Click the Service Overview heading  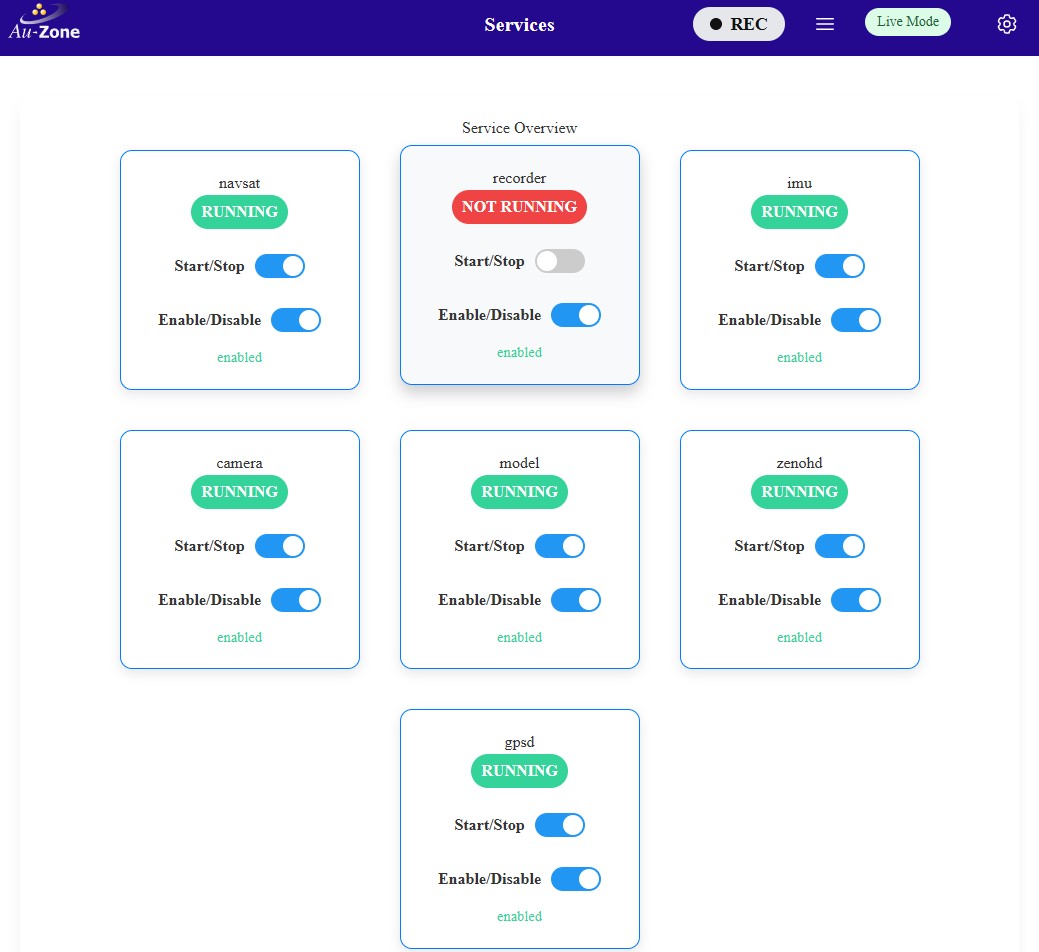pos(520,128)
